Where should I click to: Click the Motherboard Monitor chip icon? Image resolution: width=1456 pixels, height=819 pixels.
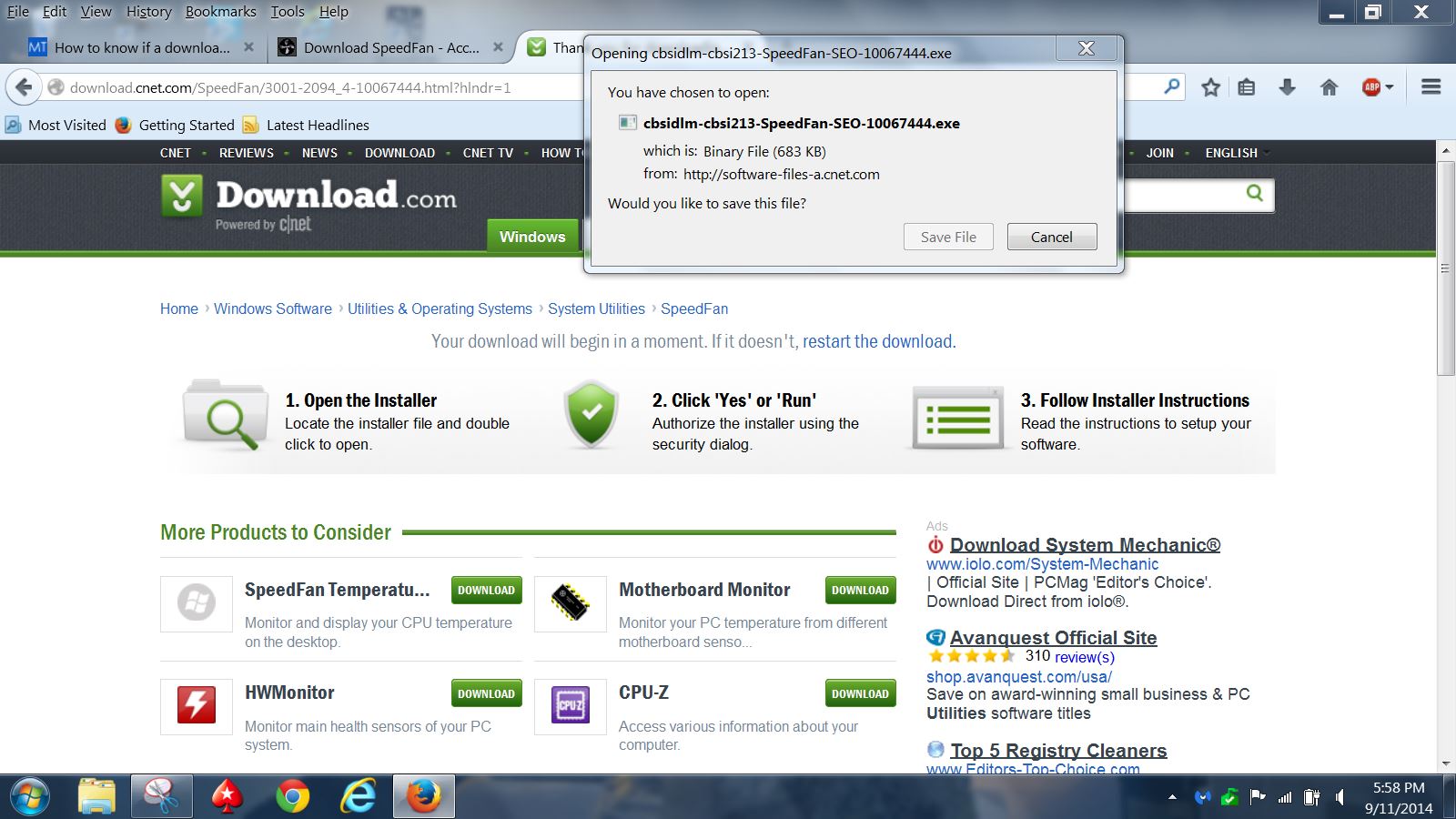571,603
